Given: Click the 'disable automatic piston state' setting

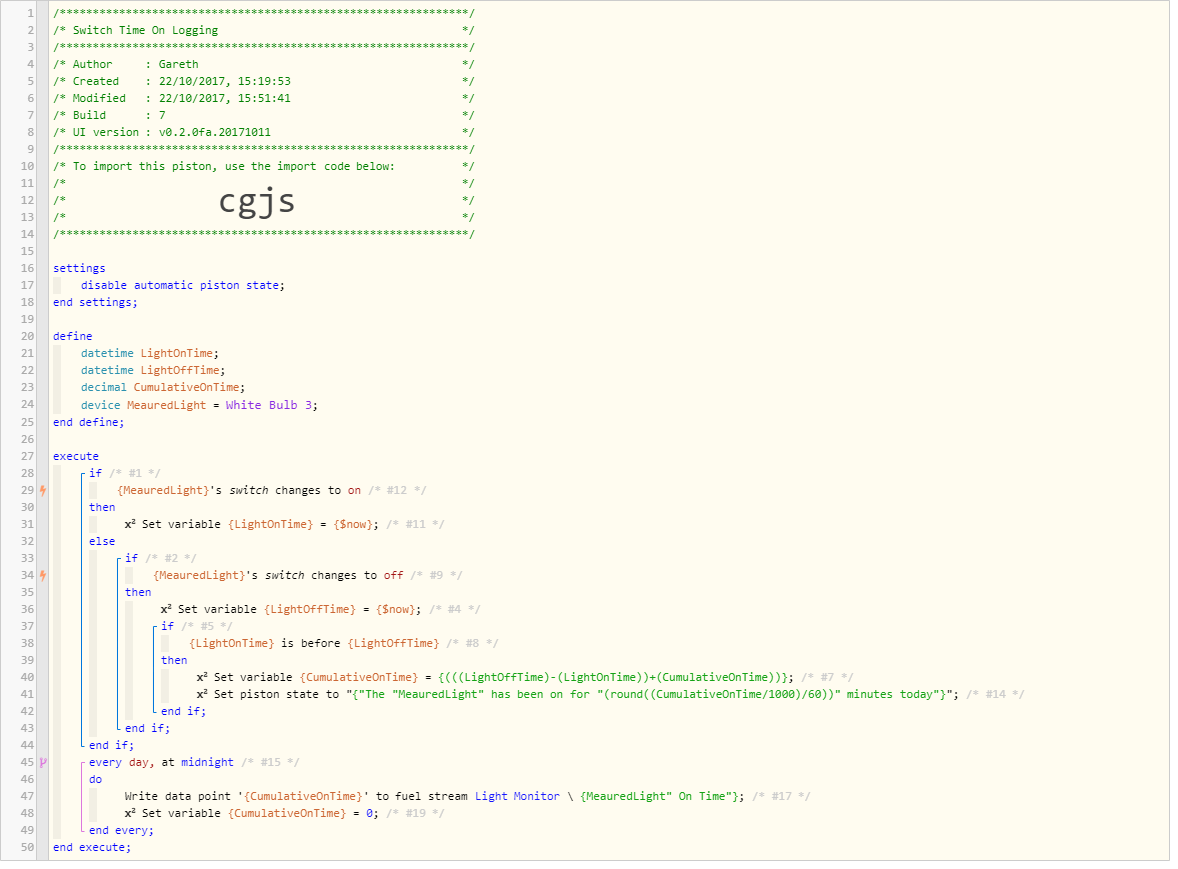Looking at the screenshot, I should [183, 285].
